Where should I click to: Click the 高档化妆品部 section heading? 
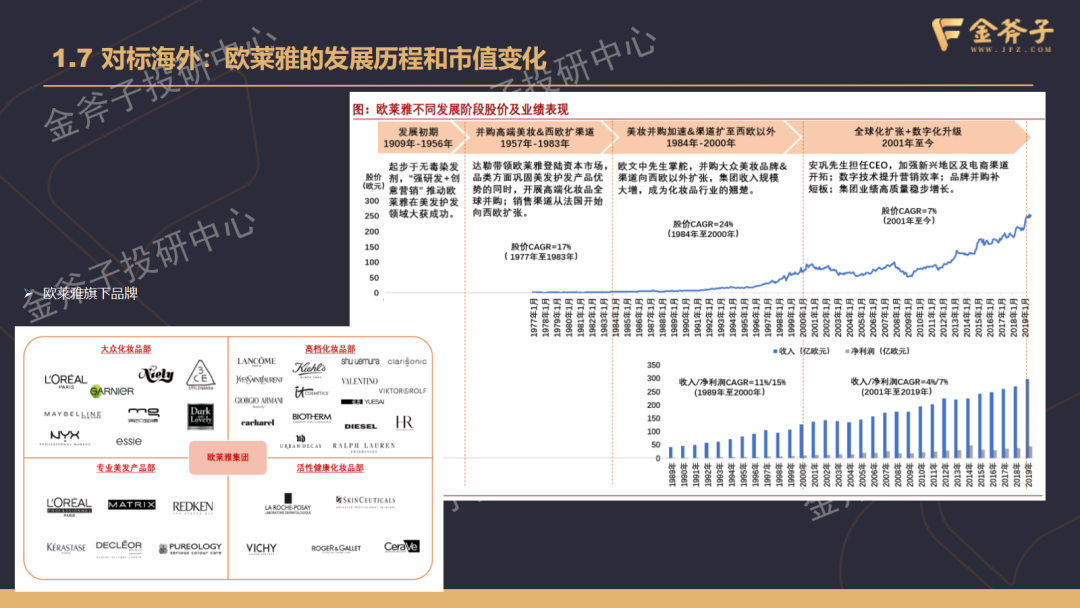pyautogui.click(x=330, y=349)
